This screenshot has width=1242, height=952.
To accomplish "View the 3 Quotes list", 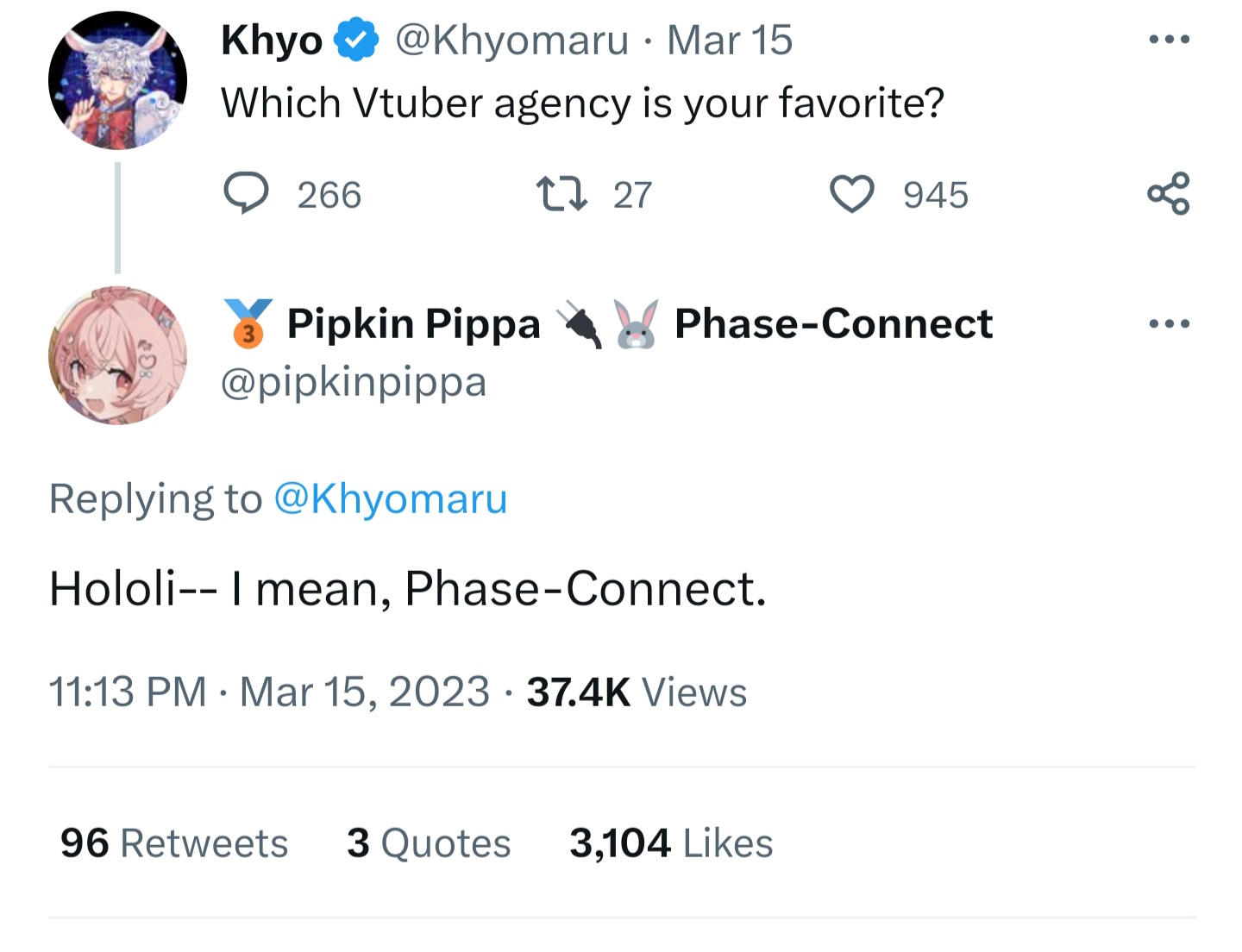I will 429,843.
